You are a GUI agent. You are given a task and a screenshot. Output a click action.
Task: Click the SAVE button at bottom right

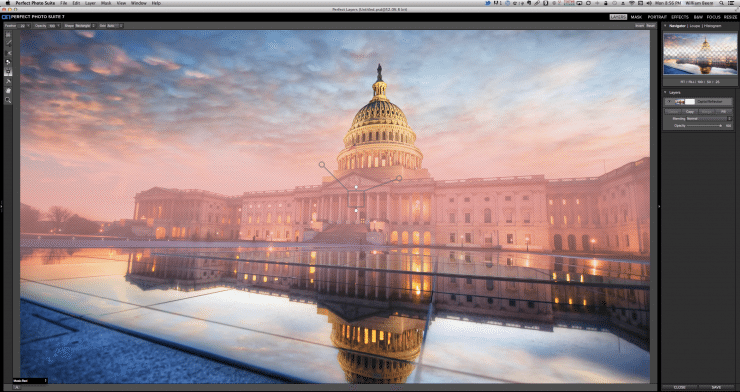pos(716,387)
